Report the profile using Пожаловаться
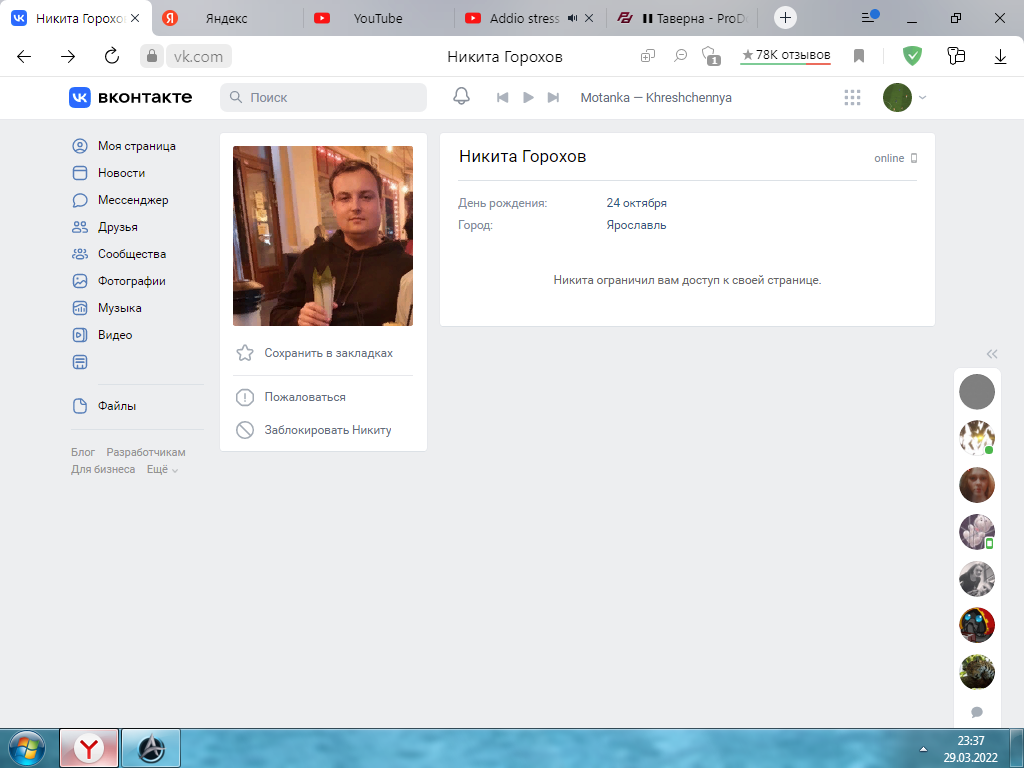Screen dimensions: 1024x768 click(x=304, y=397)
